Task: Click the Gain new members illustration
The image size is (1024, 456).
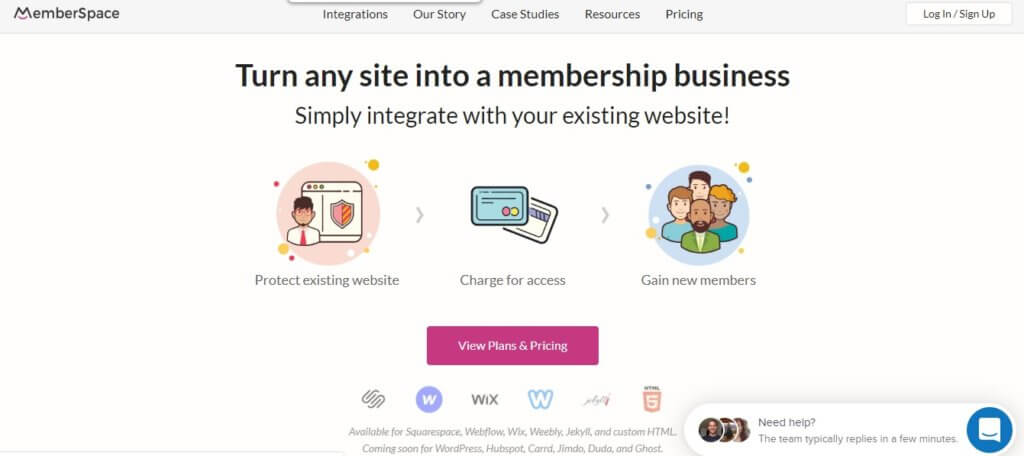Action: click(x=698, y=212)
